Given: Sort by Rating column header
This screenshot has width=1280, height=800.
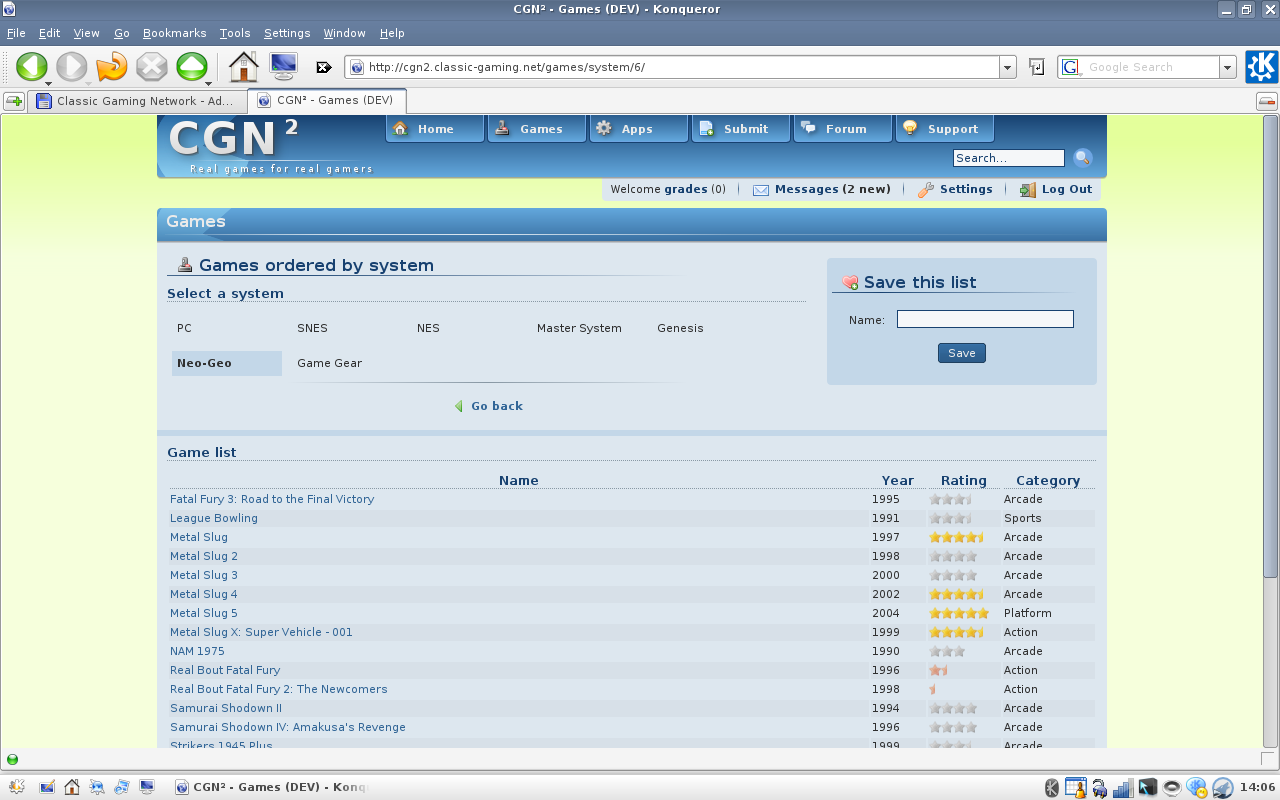Looking at the screenshot, I should click(964, 480).
